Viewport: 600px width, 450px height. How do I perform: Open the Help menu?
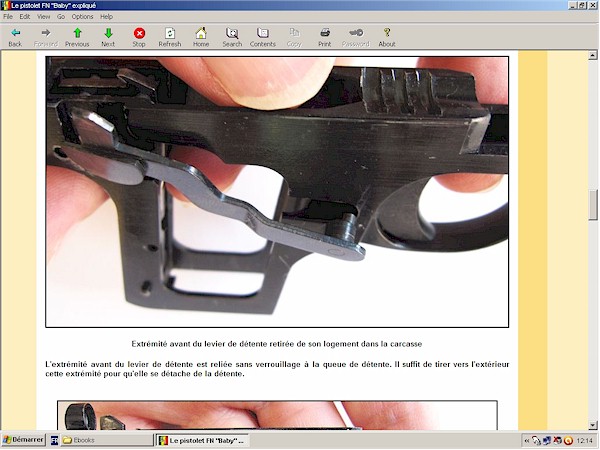pos(106,16)
